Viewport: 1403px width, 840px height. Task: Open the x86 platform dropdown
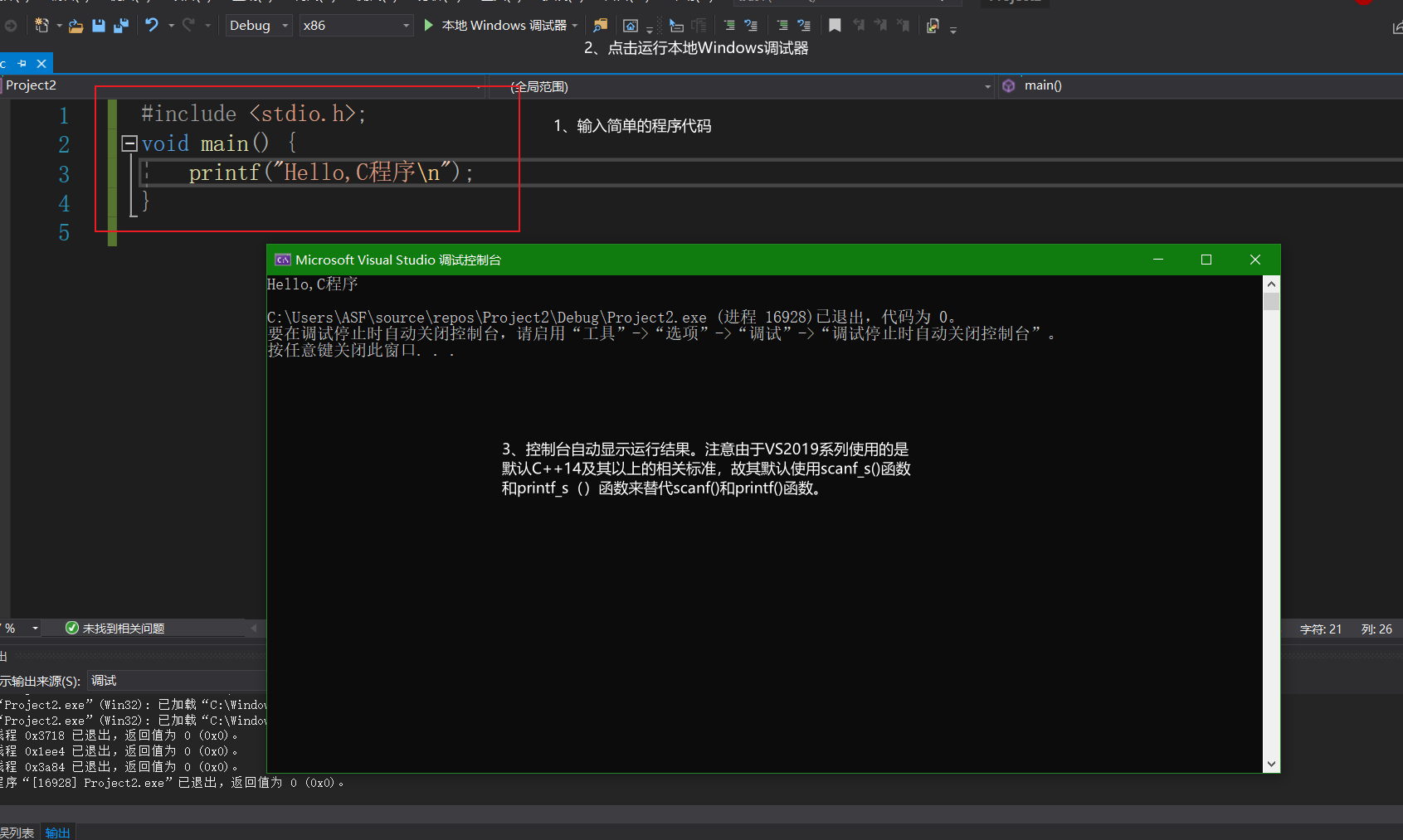point(356,26)
